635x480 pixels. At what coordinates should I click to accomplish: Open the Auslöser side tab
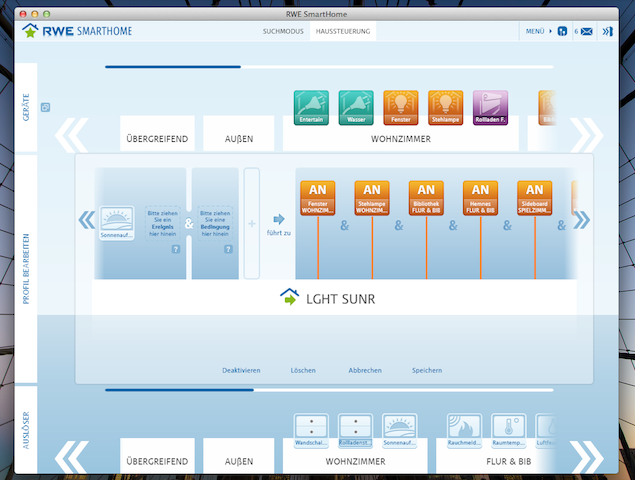[26, 430]
